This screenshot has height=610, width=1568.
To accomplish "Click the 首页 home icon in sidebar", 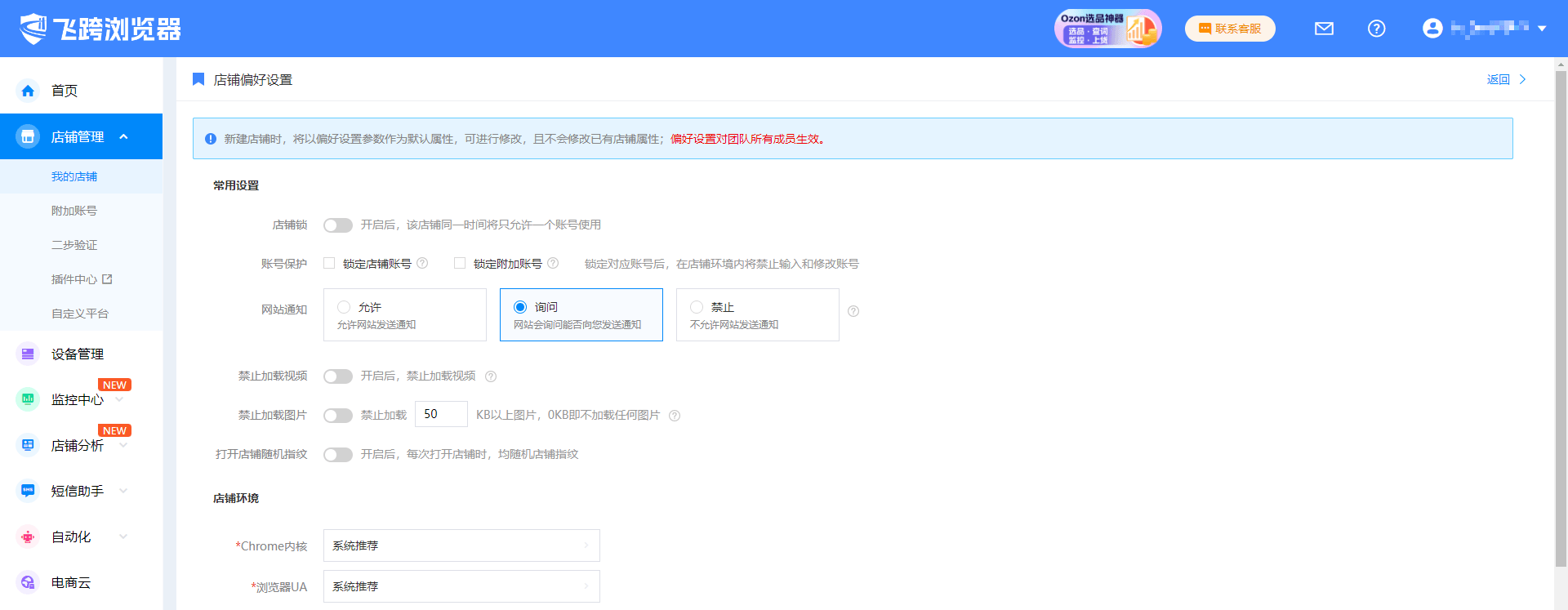I will click(28, 91).
